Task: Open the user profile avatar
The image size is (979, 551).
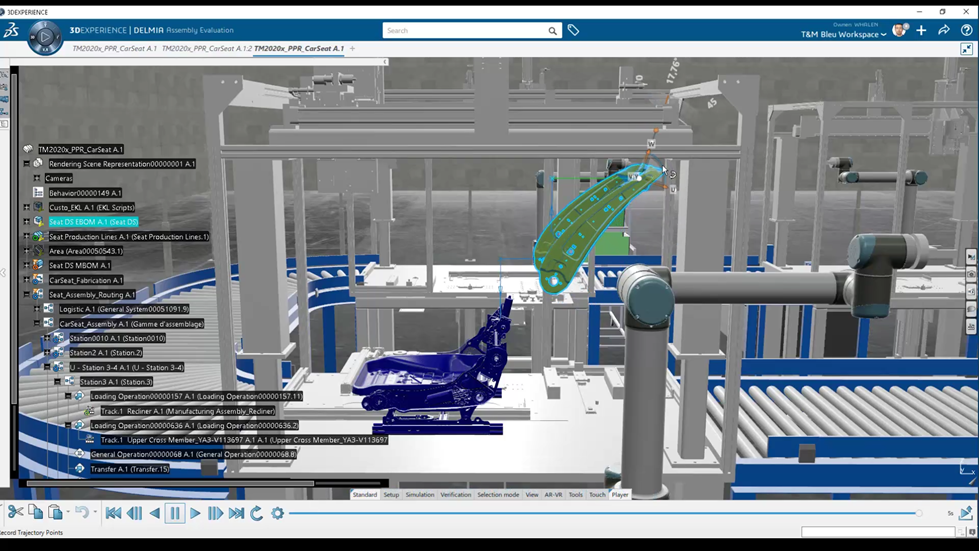Action: 900,30
